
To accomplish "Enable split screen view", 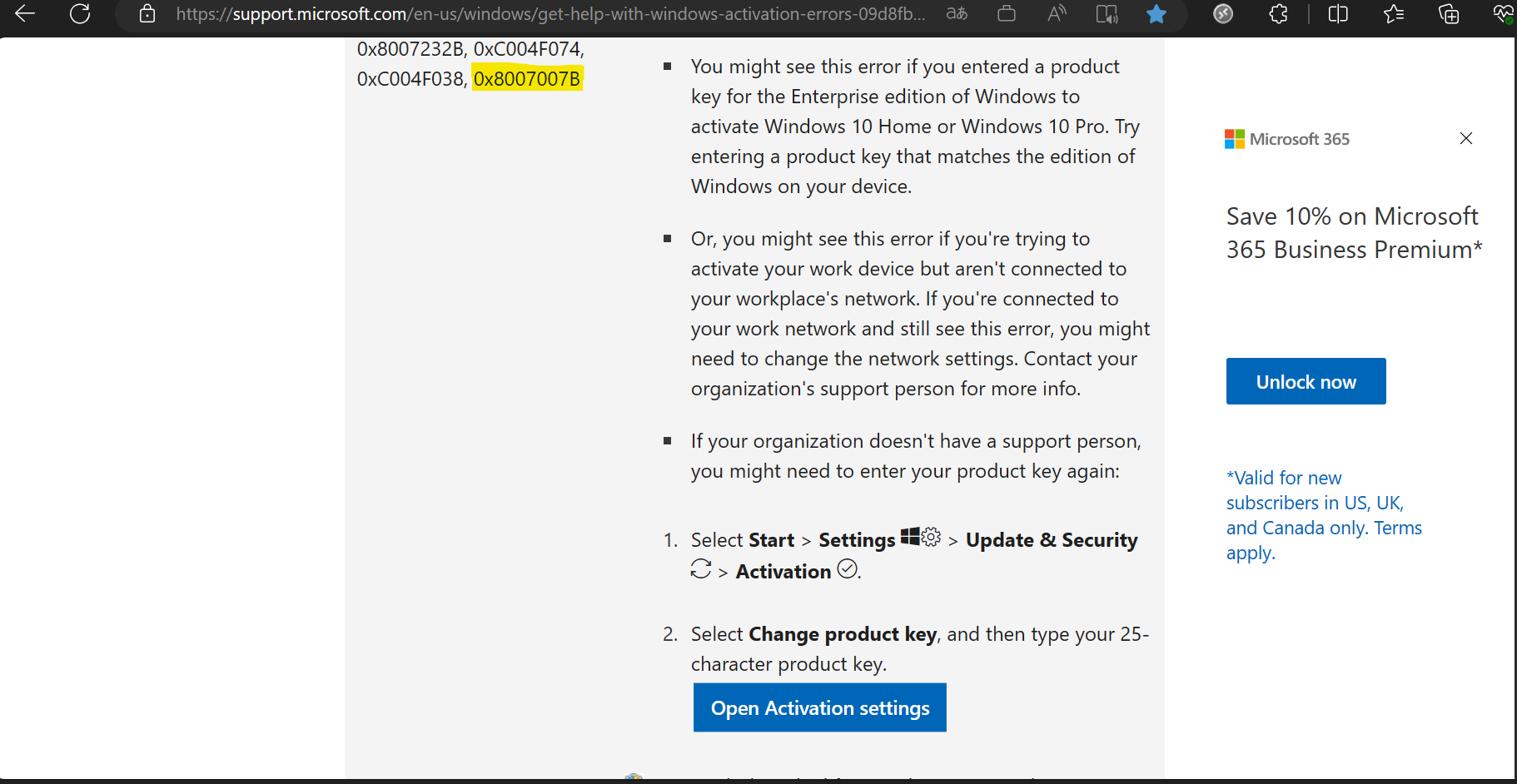I will pos(1337,14).
